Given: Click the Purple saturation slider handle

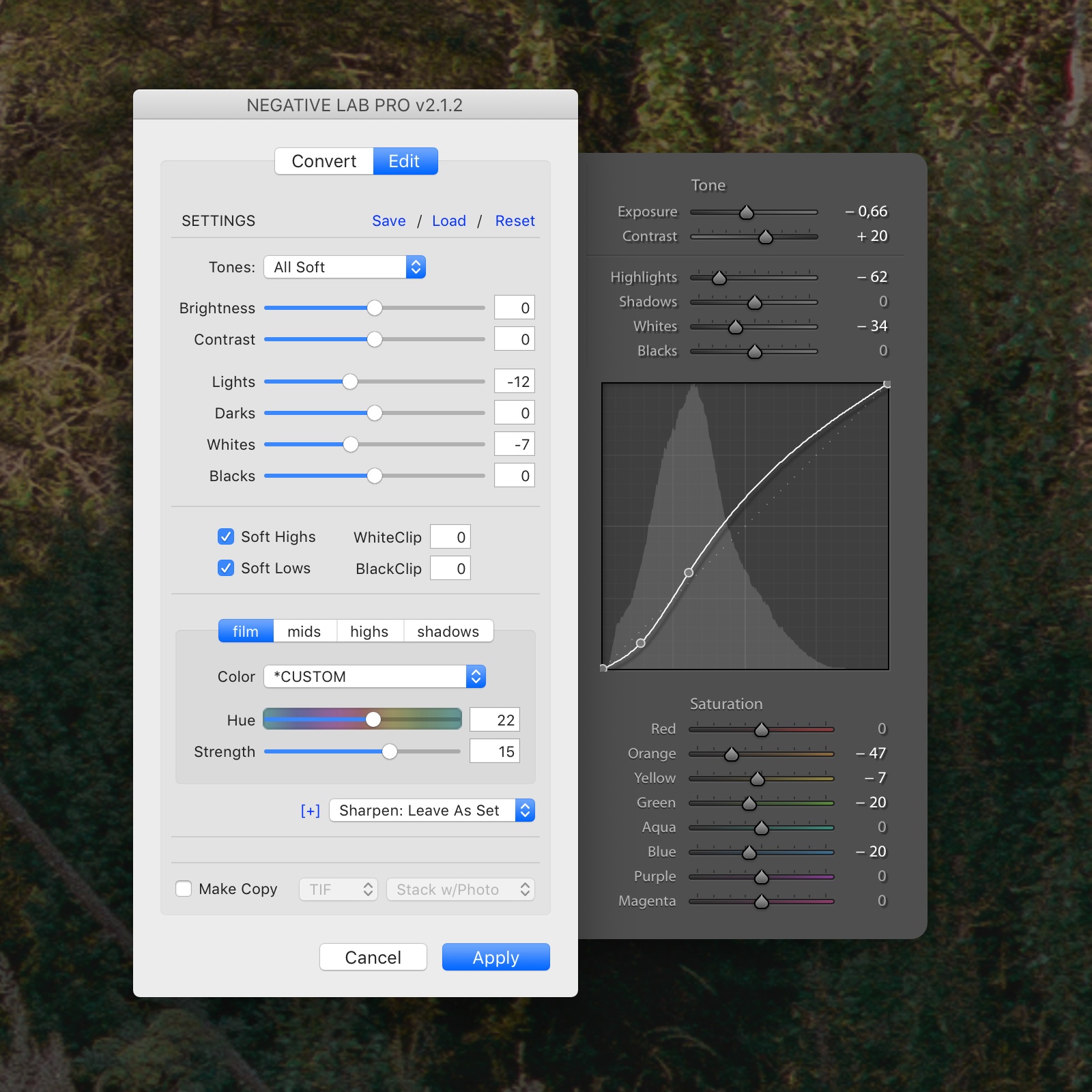Looking at the screenshot, I should [x=762, y=877].
